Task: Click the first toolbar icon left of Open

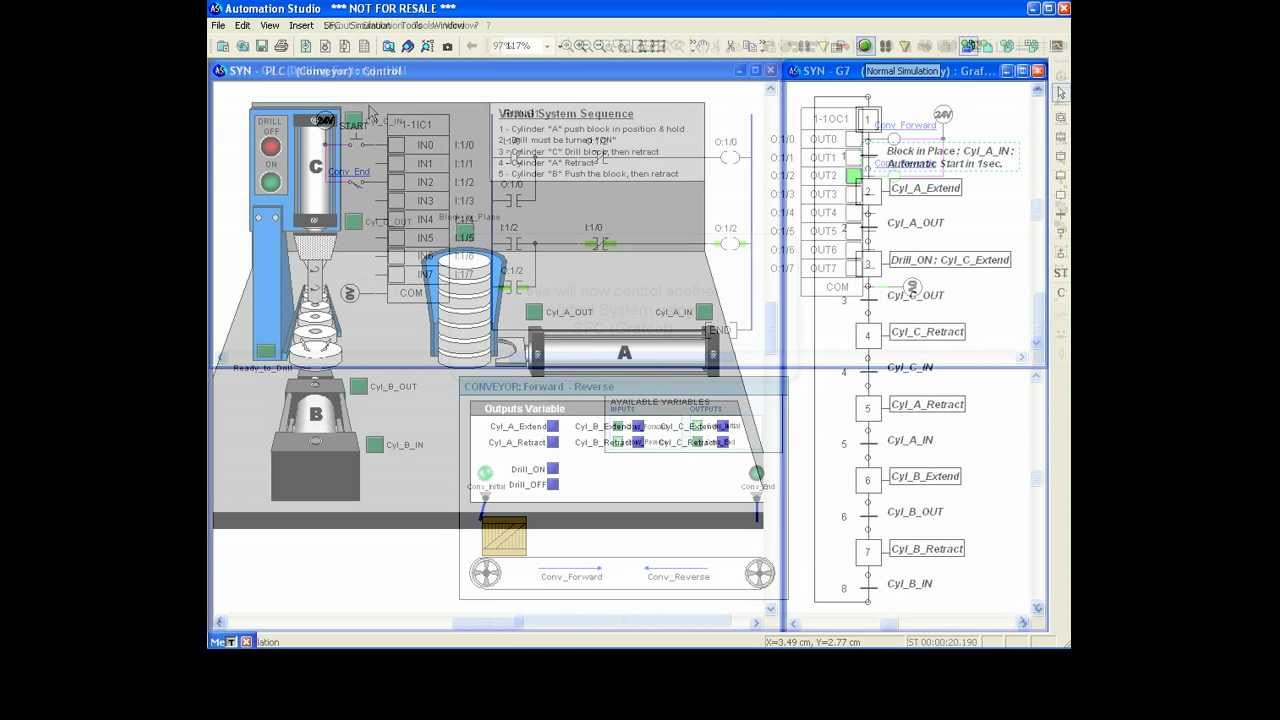Action: pos(223,46)
